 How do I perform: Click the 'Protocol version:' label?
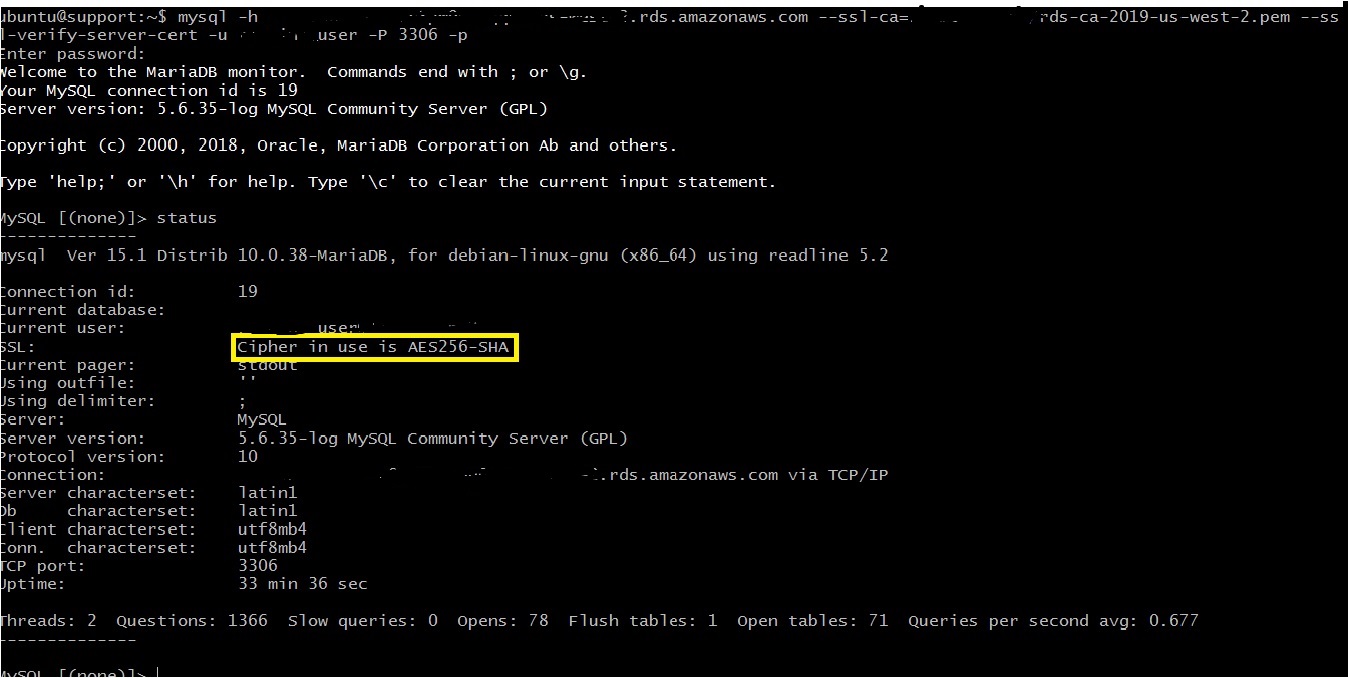coord(83,456)
